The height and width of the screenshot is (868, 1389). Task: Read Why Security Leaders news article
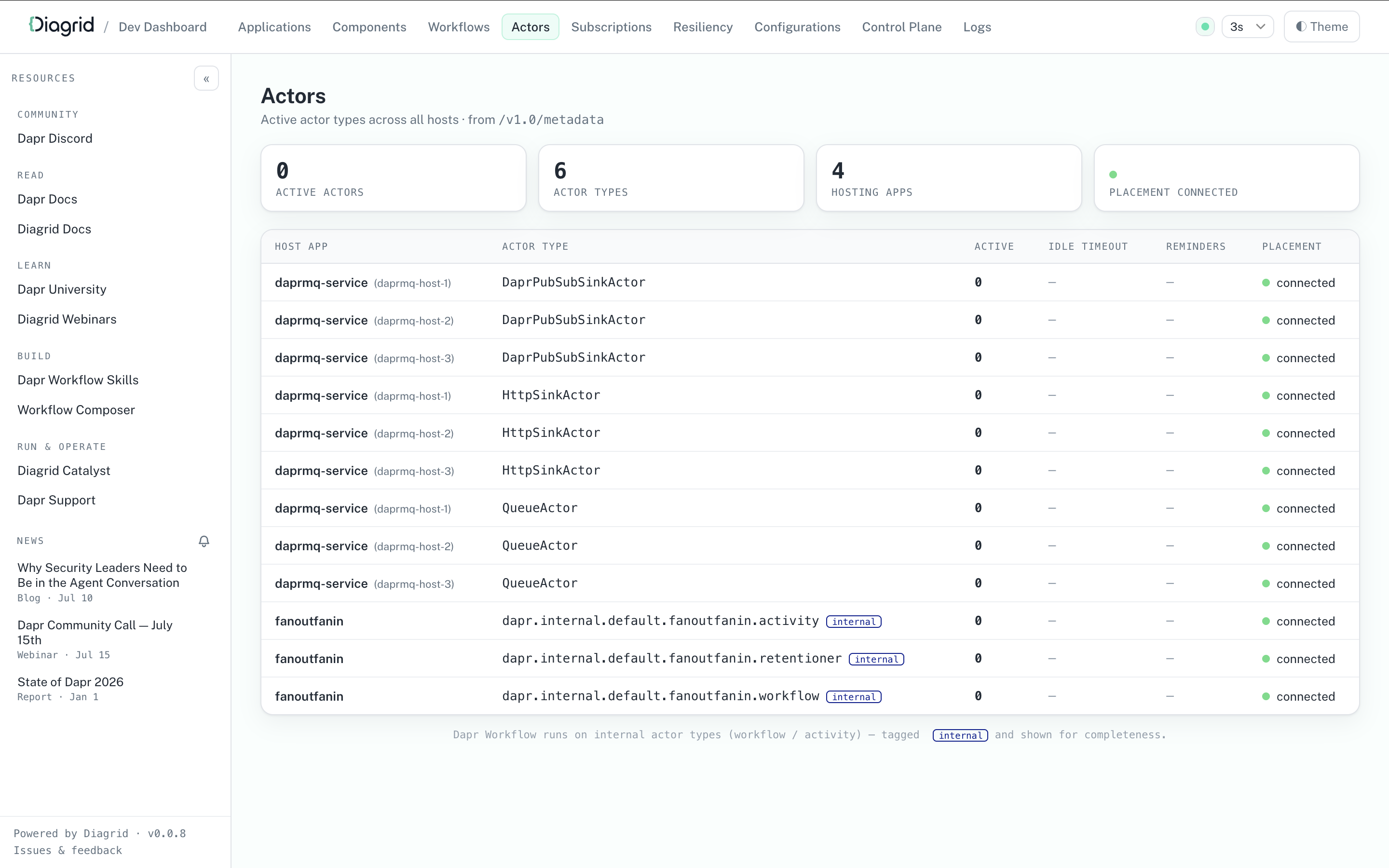point(102,582)
